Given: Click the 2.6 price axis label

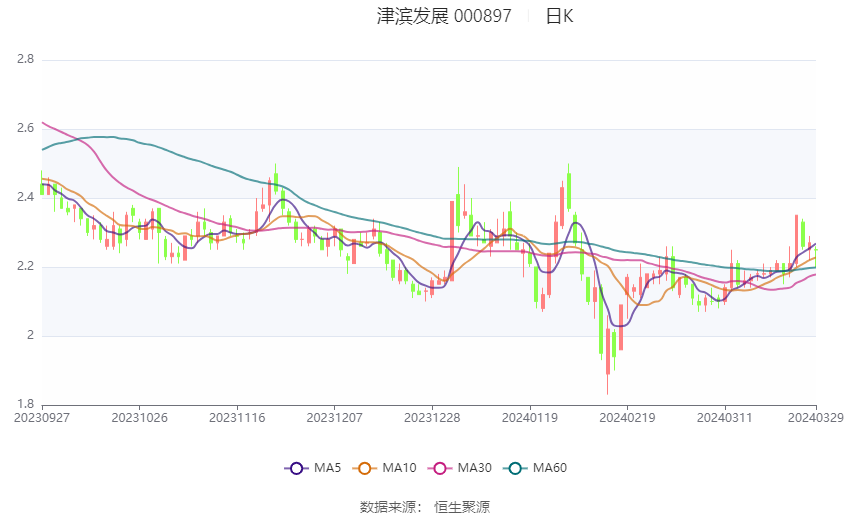Looking at the screenshot, I should pyautogui.click(x=25, y=128).
